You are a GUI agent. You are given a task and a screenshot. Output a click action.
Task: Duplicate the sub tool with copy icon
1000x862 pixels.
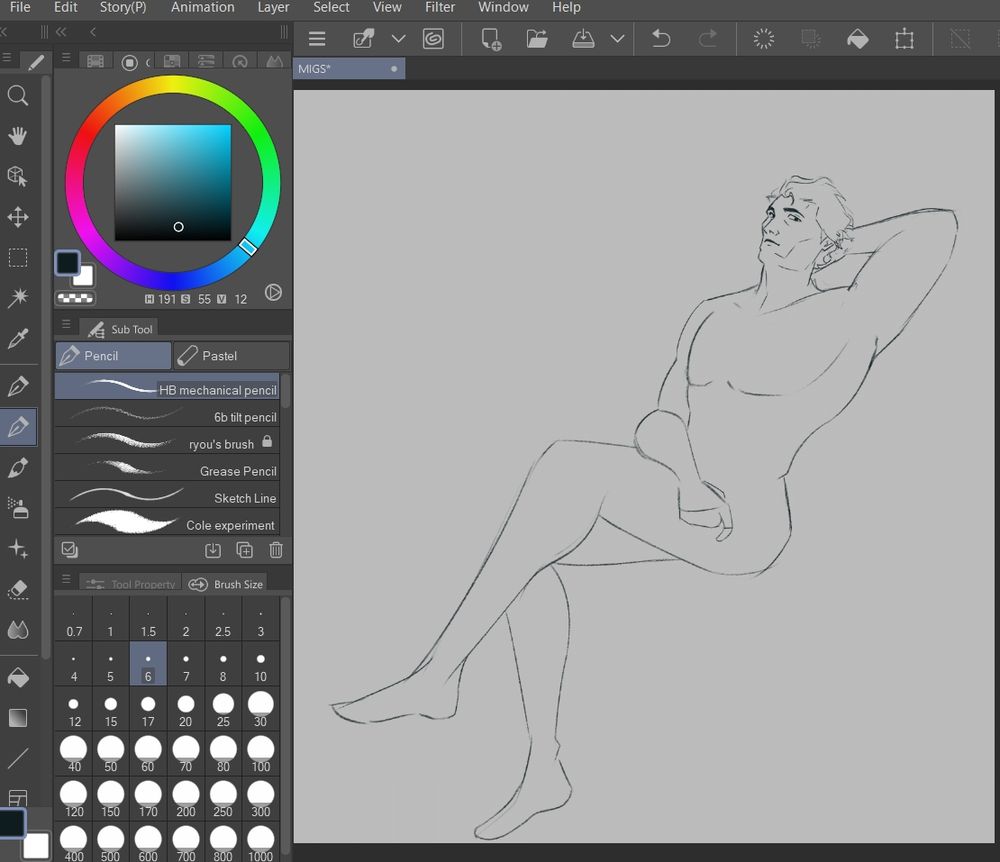coord(244,550)
